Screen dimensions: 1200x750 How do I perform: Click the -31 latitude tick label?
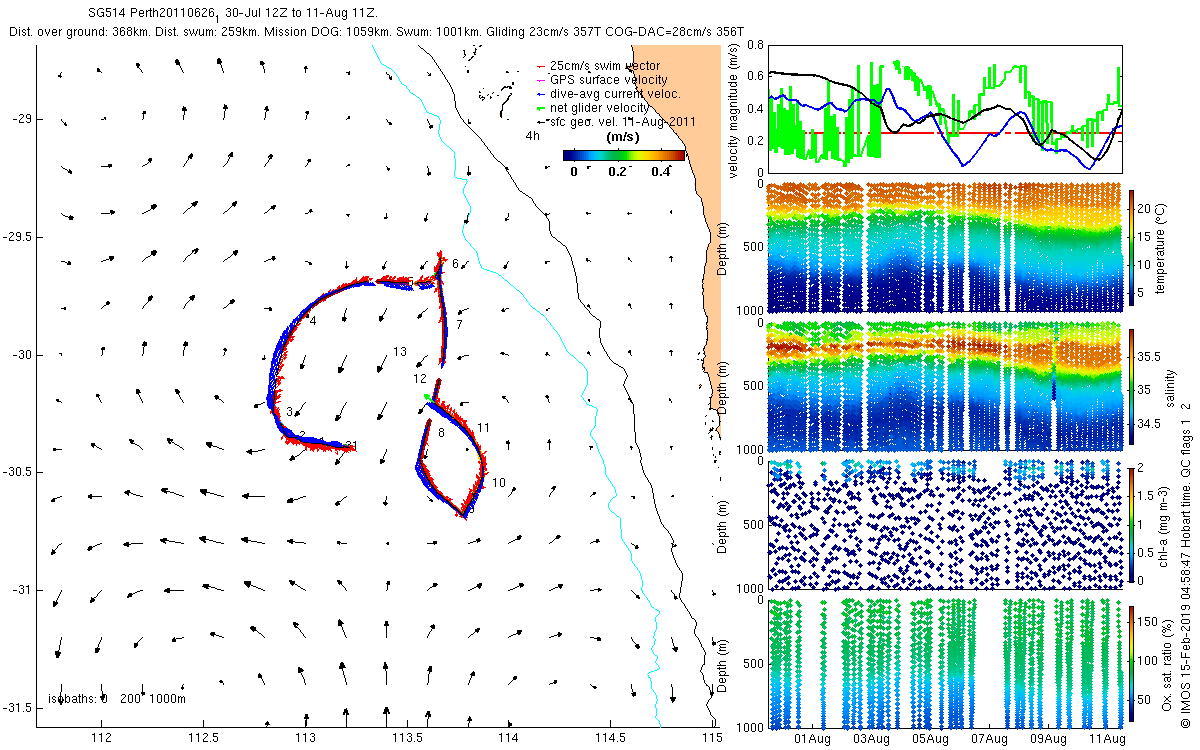click(20, 590)
